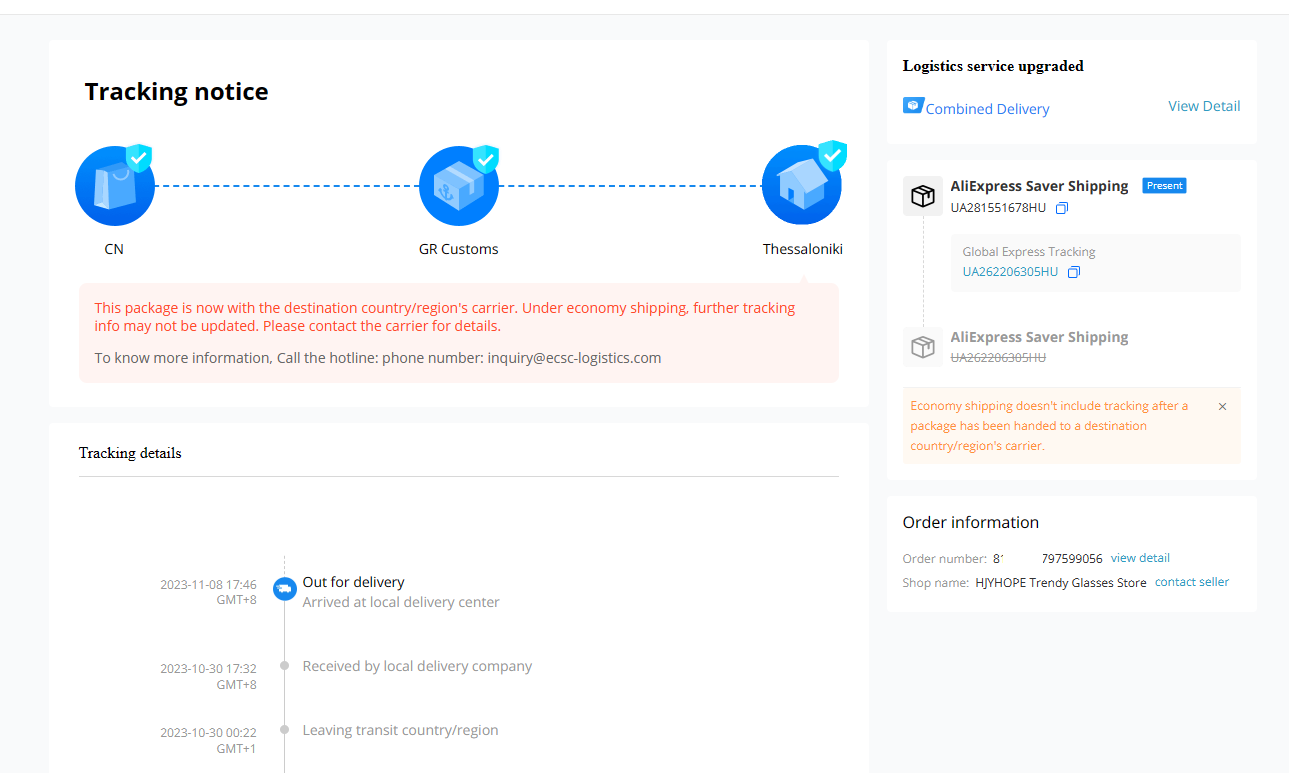1289x773 pixels.
Task: Click the Tracking details heading
Action: click(x=130, y=453)
